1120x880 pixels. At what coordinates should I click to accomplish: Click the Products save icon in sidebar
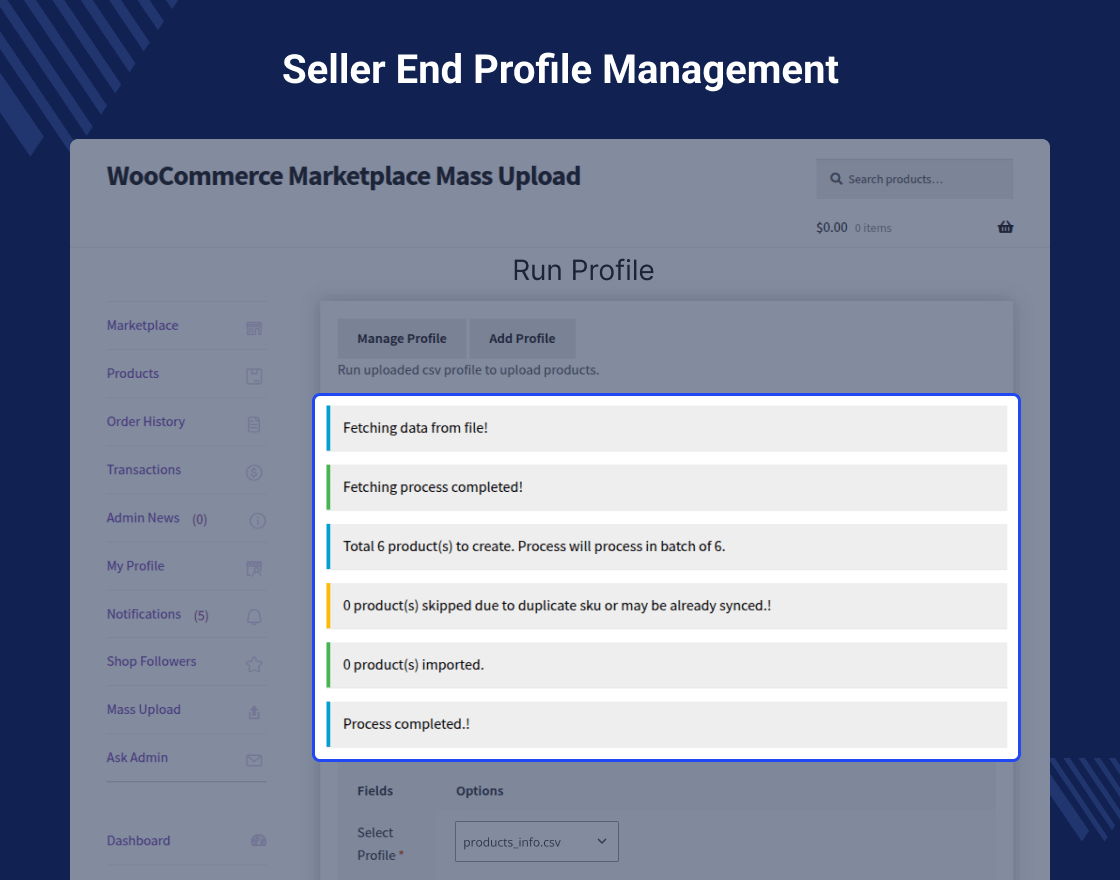click(254, 376)
